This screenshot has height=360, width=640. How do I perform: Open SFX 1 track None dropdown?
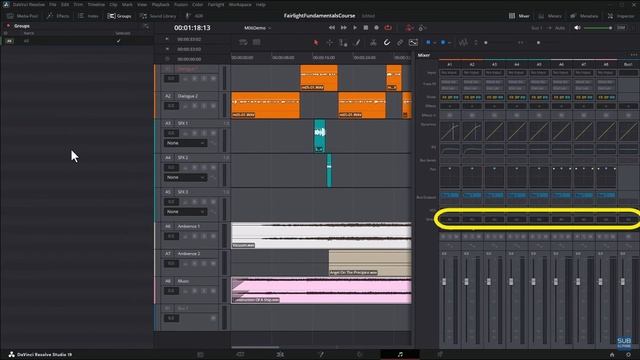[x=185, y=143]
